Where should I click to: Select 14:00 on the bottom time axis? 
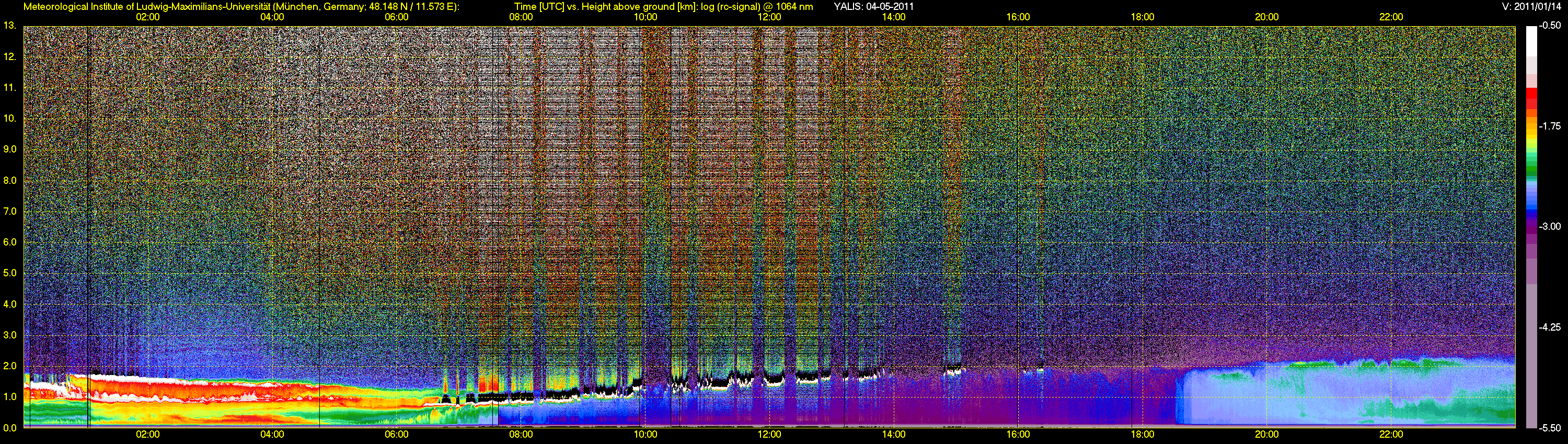point(894,434)
